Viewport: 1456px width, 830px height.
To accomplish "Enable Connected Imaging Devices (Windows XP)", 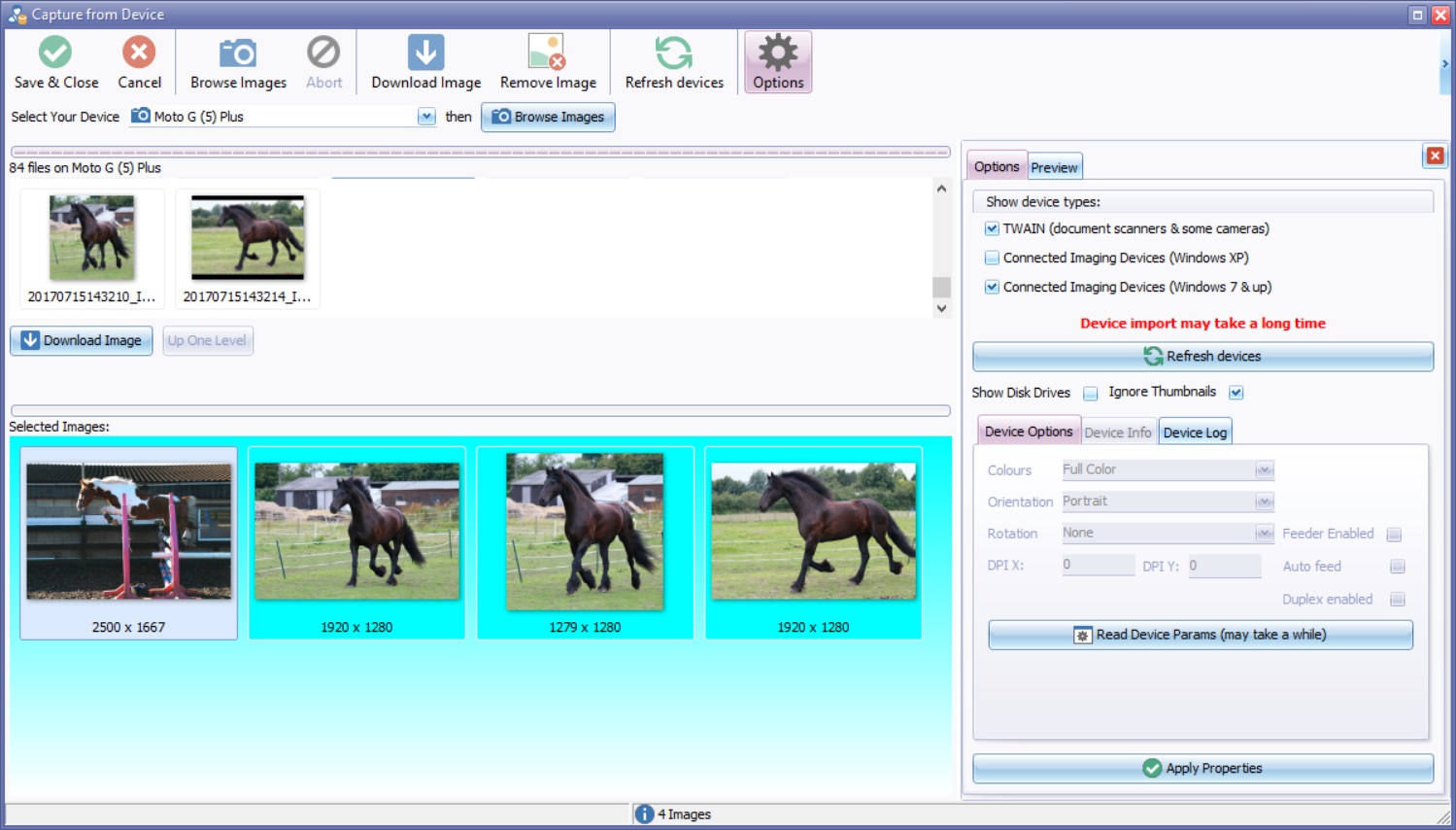I will tap(992, 259).
